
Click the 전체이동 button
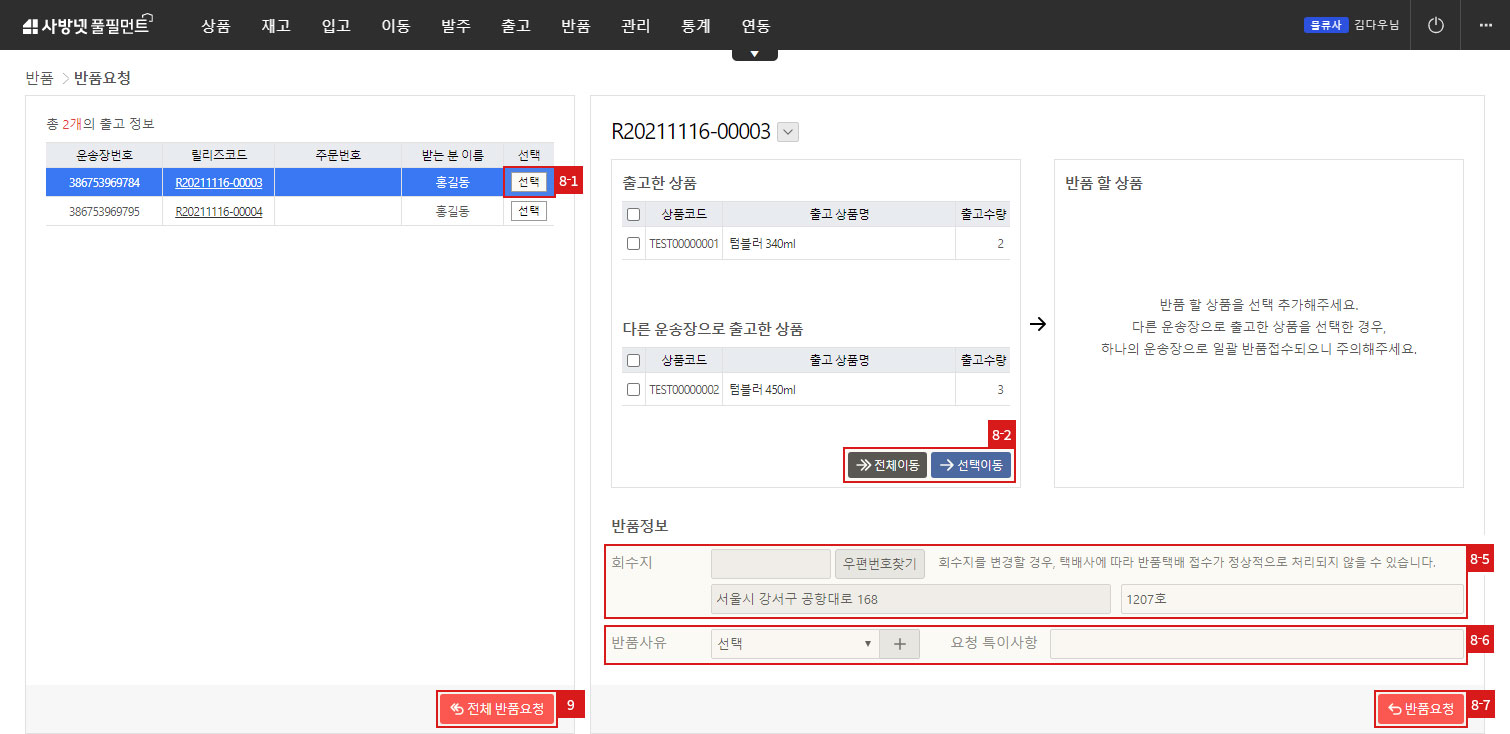click(x=886, y=465)
